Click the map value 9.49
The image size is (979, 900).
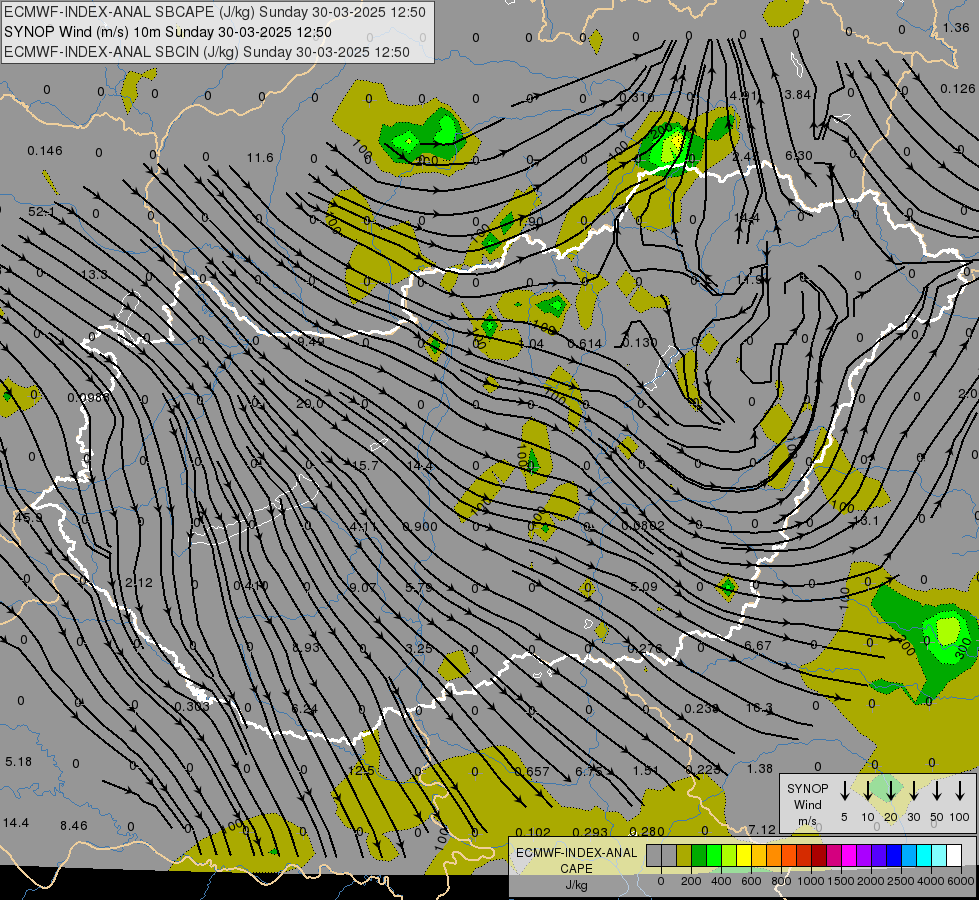click(x=310, y=341)
